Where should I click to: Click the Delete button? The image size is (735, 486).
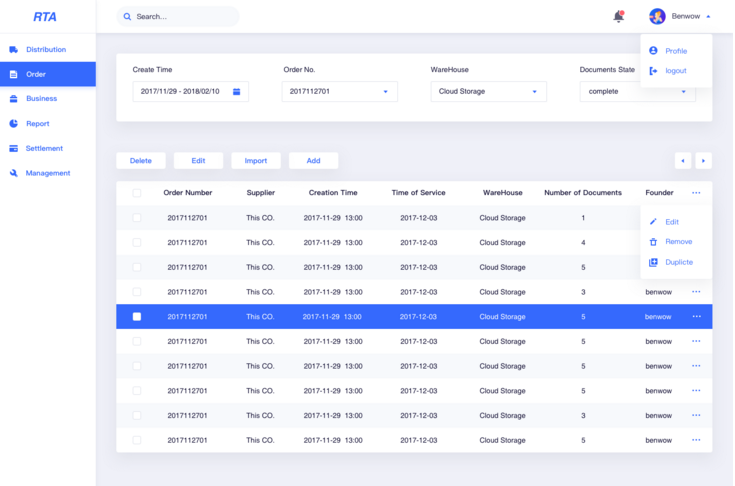(141, 161)
